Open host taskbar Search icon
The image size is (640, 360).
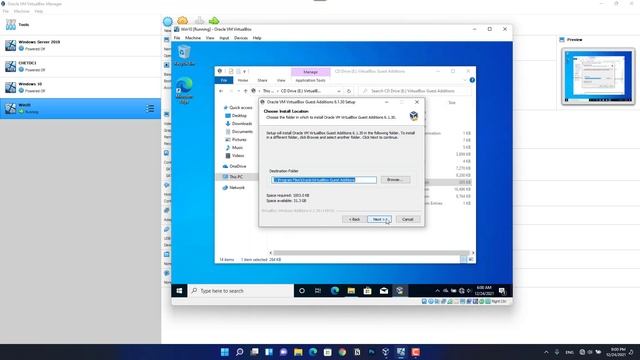tap(240, 352)
